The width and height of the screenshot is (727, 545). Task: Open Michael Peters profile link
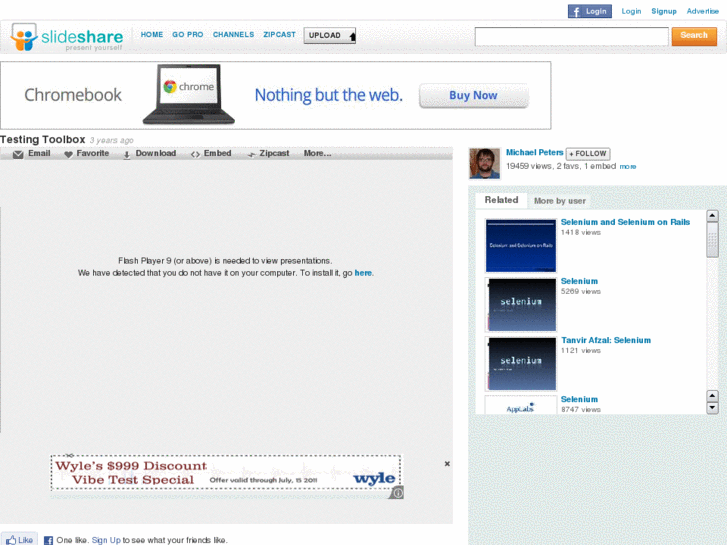[x=535, y=152]
